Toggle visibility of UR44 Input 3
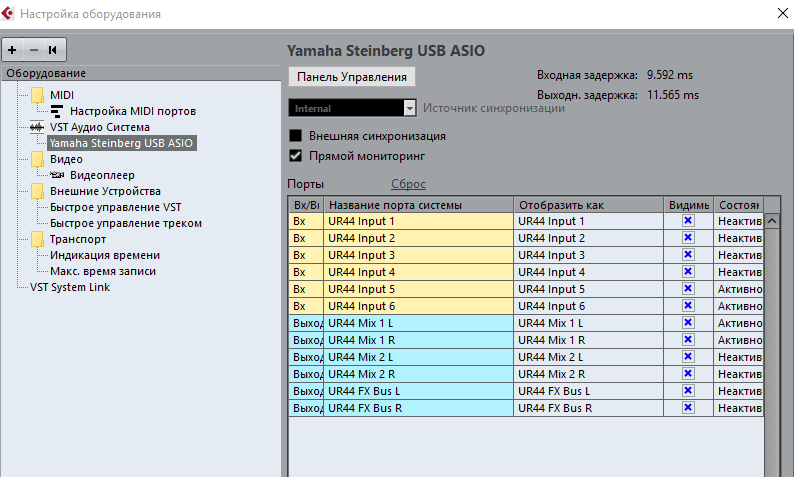Viewport: 794px width, 477px height. tap(688, 255)
